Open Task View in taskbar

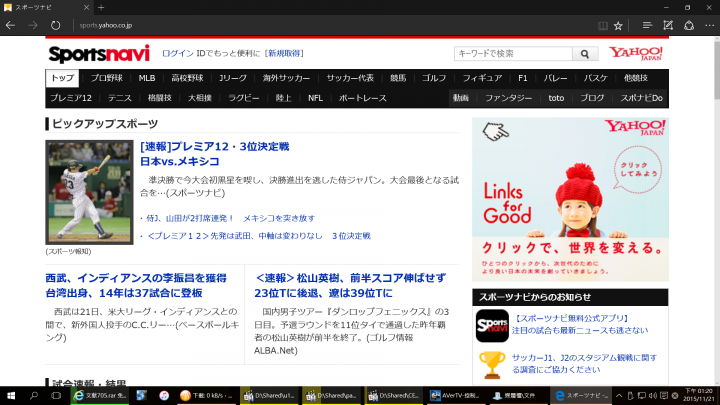pos(56,395)
